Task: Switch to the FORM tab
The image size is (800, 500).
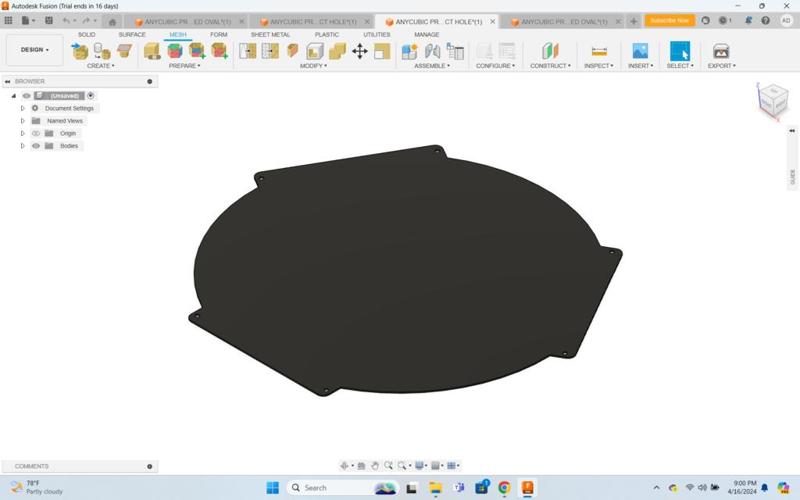Action: click(218, 35)
